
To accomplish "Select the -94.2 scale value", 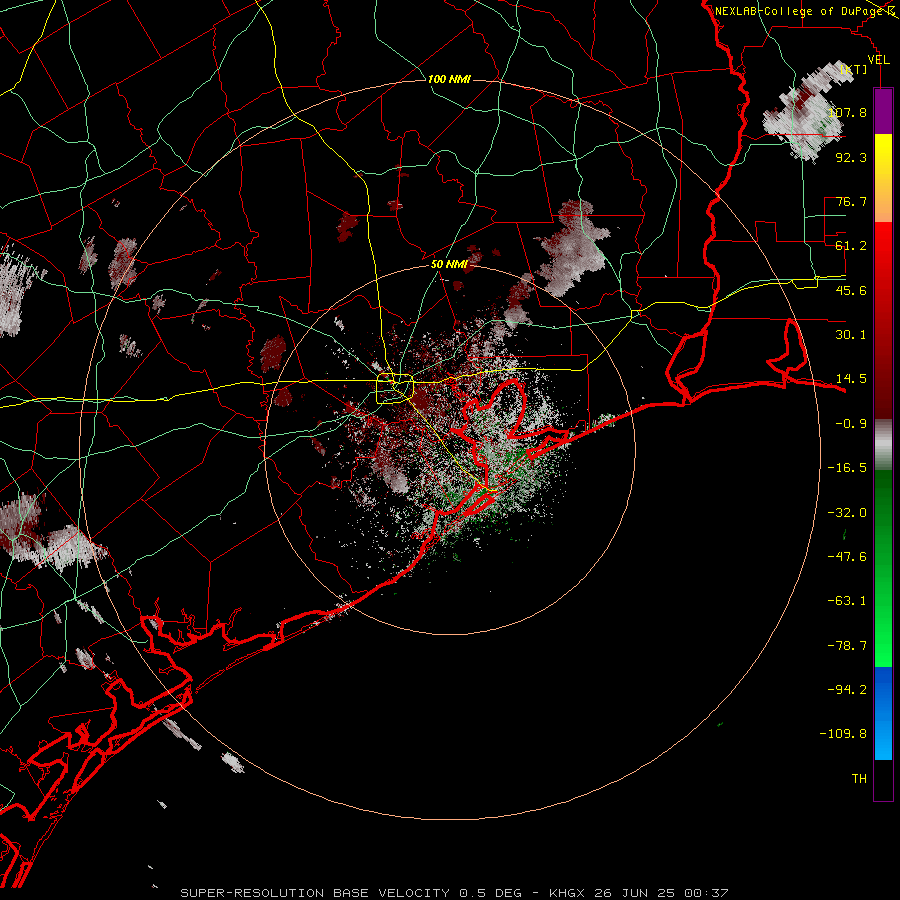I will coord(847,690).
